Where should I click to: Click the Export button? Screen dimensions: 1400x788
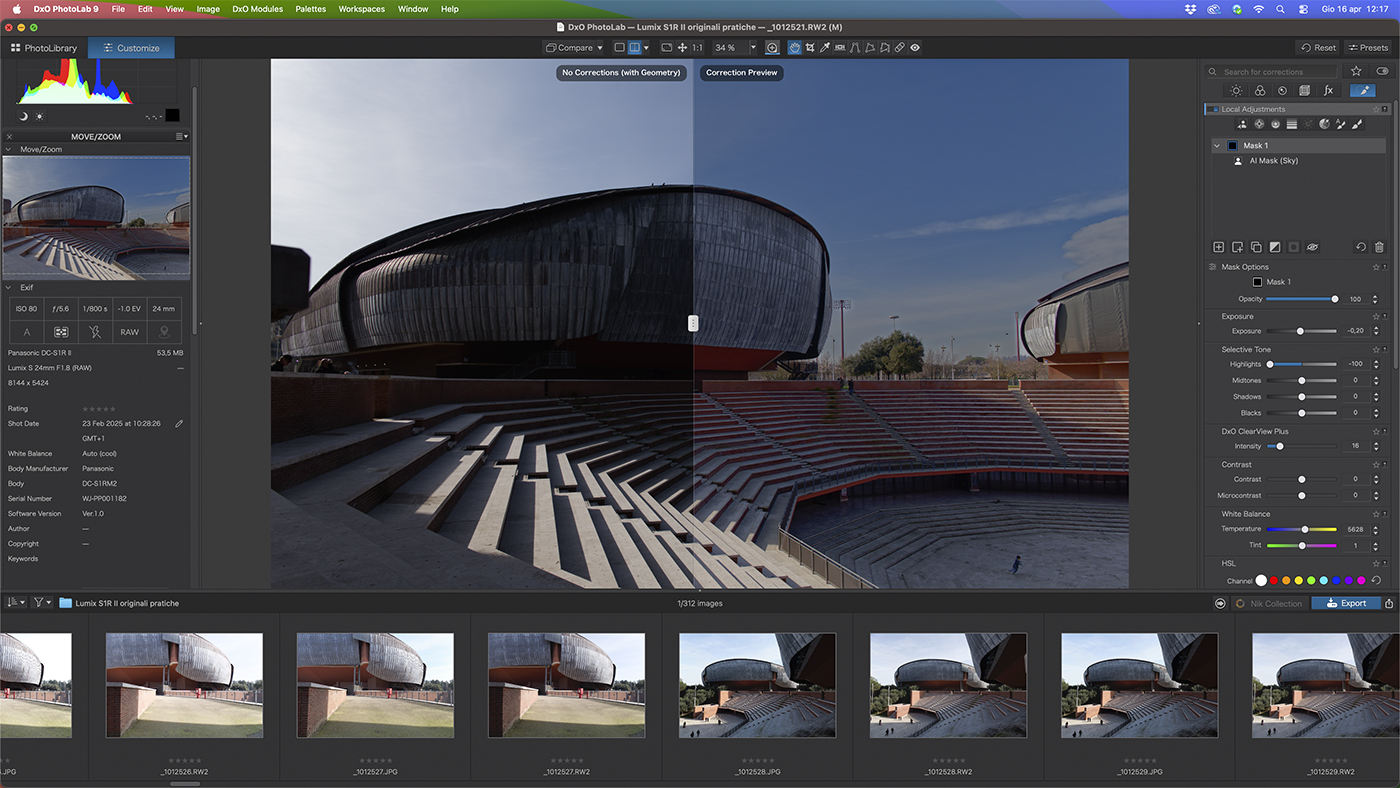[1345, 603]
